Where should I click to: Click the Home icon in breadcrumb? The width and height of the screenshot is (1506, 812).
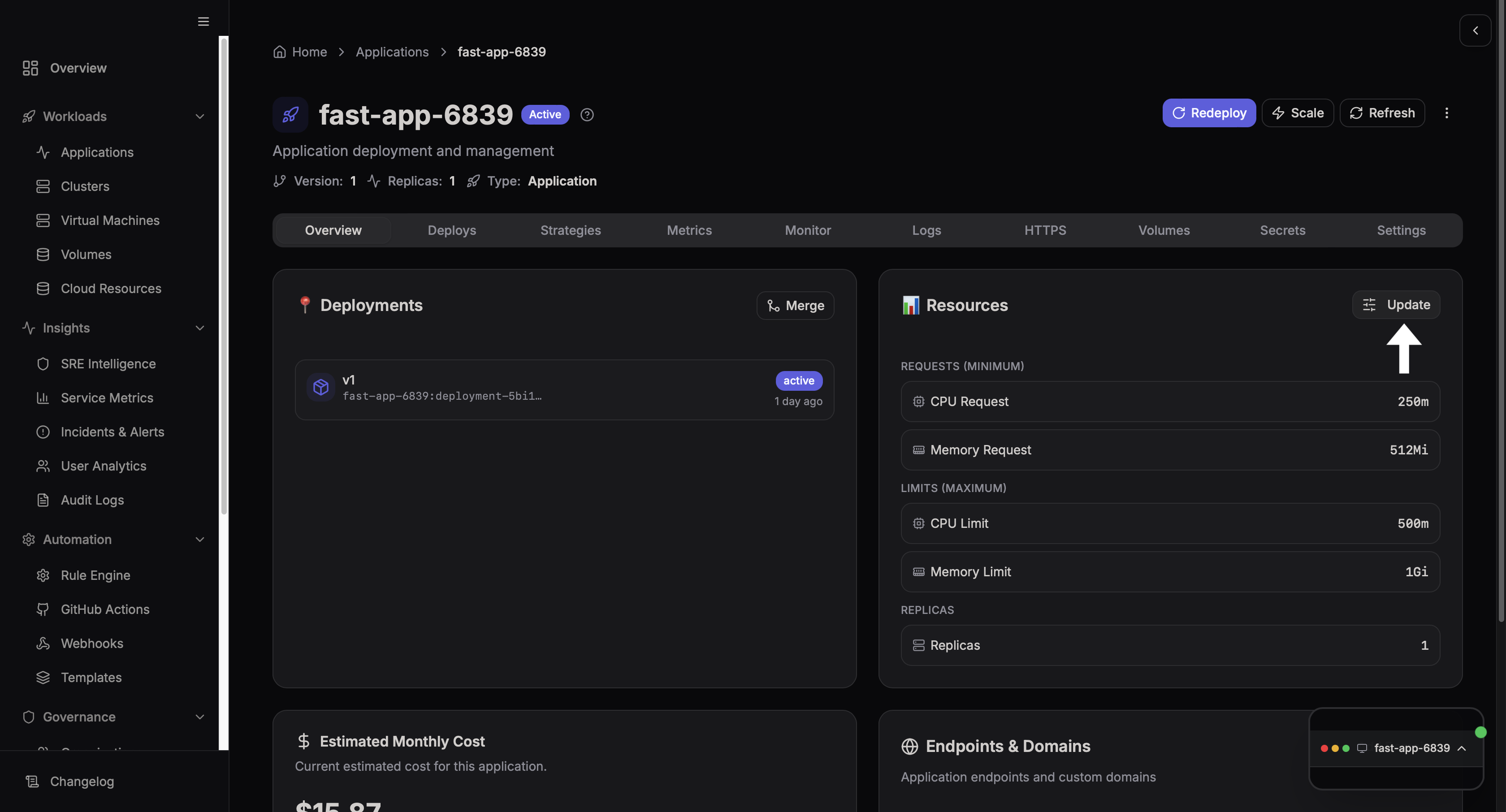pyautogui.click(x=279, y=52)
